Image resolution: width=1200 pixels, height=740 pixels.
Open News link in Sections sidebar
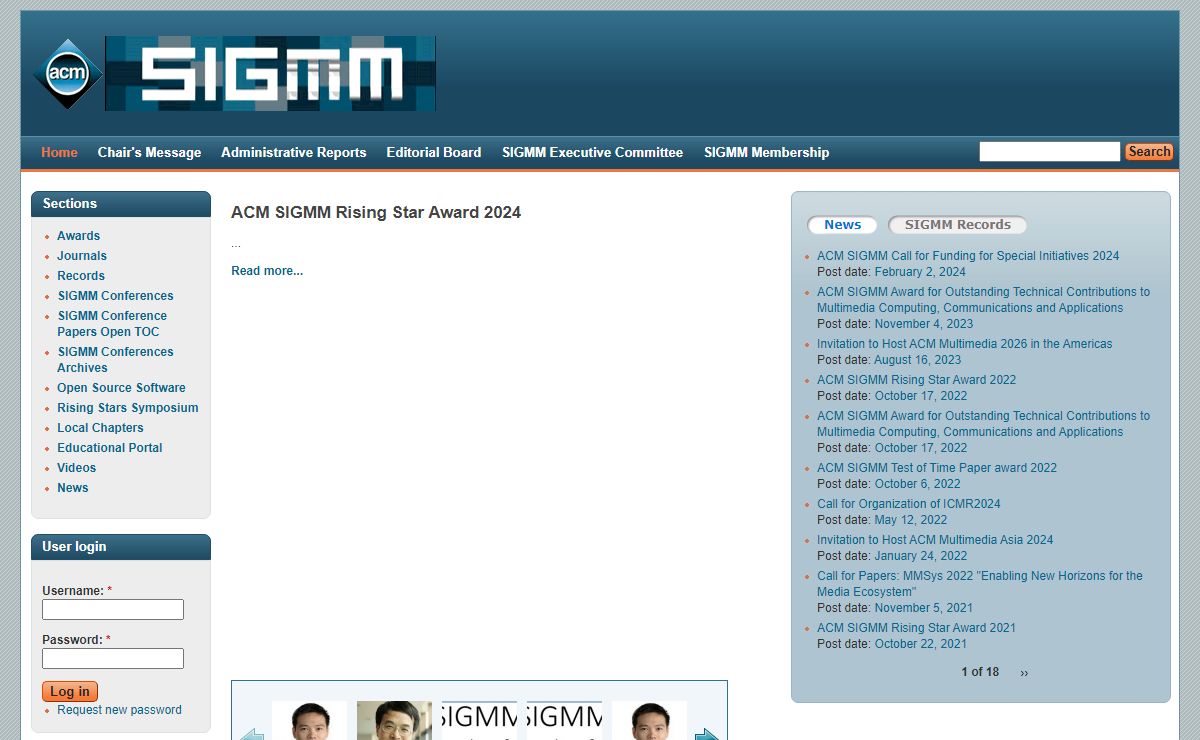(x=73, y=488)
